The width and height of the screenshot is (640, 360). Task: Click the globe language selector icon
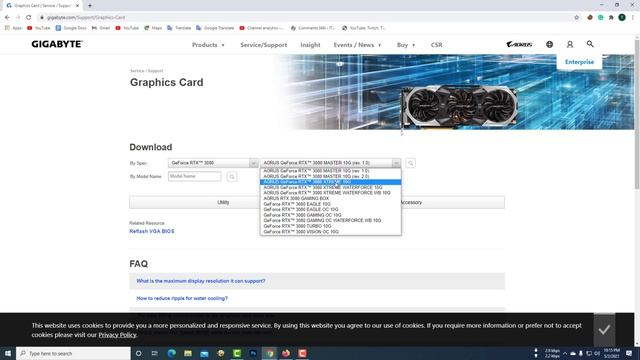coord(549,44)
